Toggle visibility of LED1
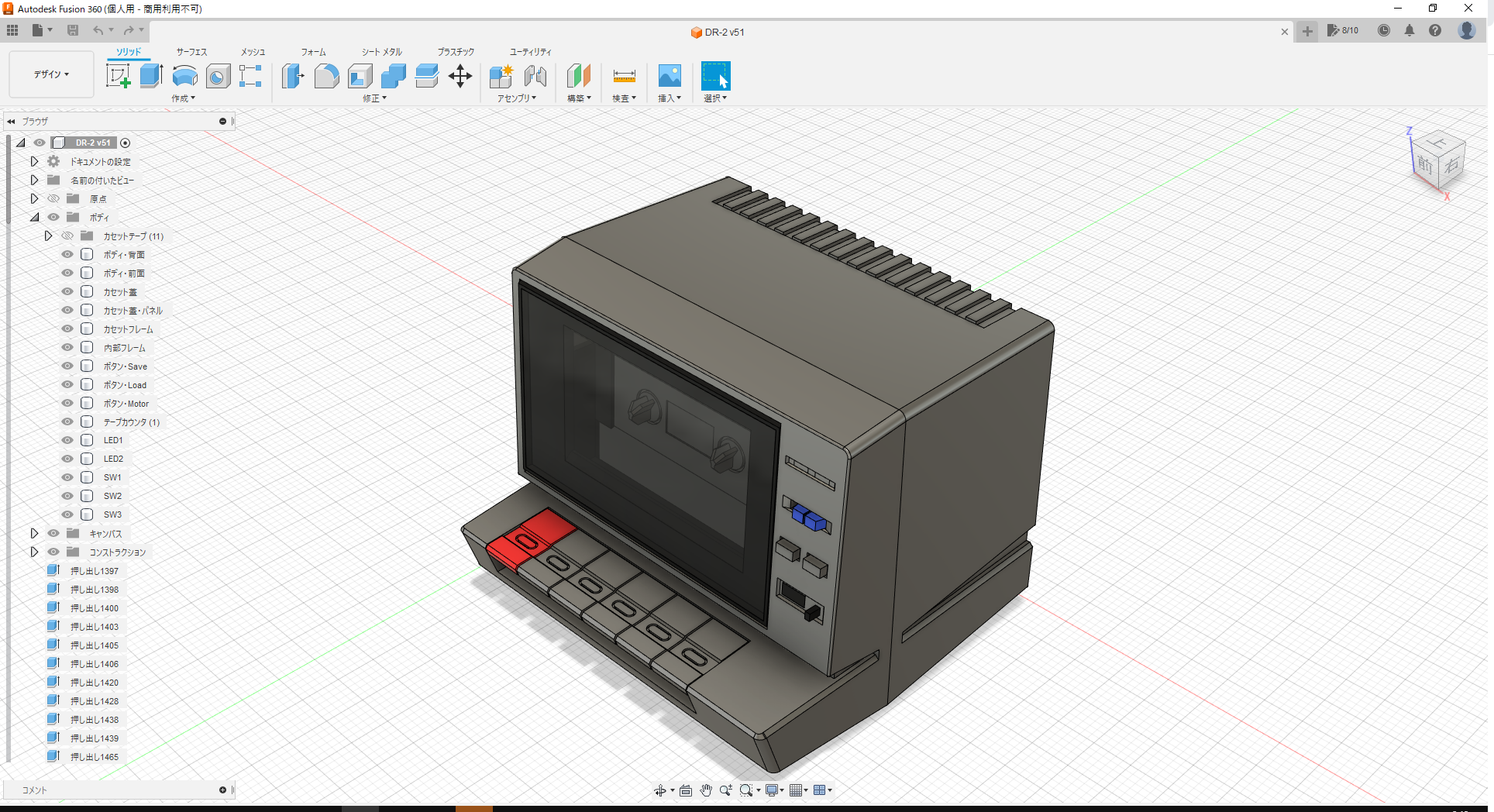1494x812 pixels. [67, 440]
